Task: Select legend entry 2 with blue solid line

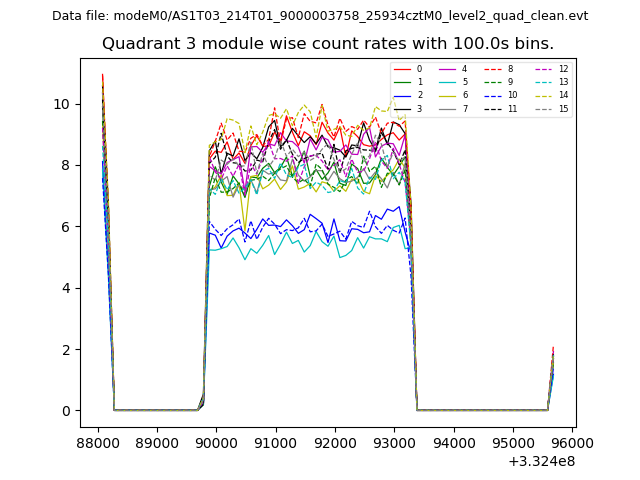Action: coord(402,95)
